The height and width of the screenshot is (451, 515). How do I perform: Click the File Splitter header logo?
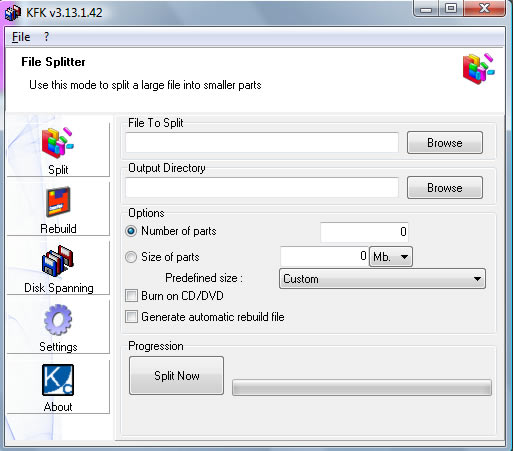[x=479, y=69]
